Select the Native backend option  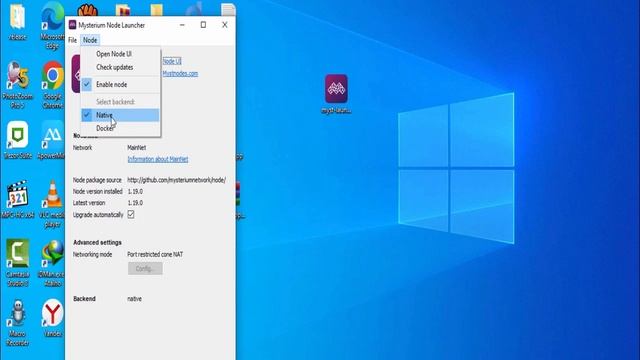click(x=120, y=115)
